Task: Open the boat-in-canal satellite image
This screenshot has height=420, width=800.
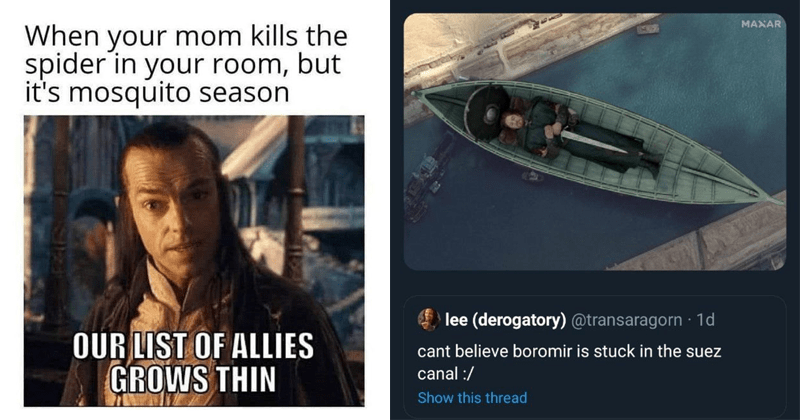Action: (x=594, y=141)
